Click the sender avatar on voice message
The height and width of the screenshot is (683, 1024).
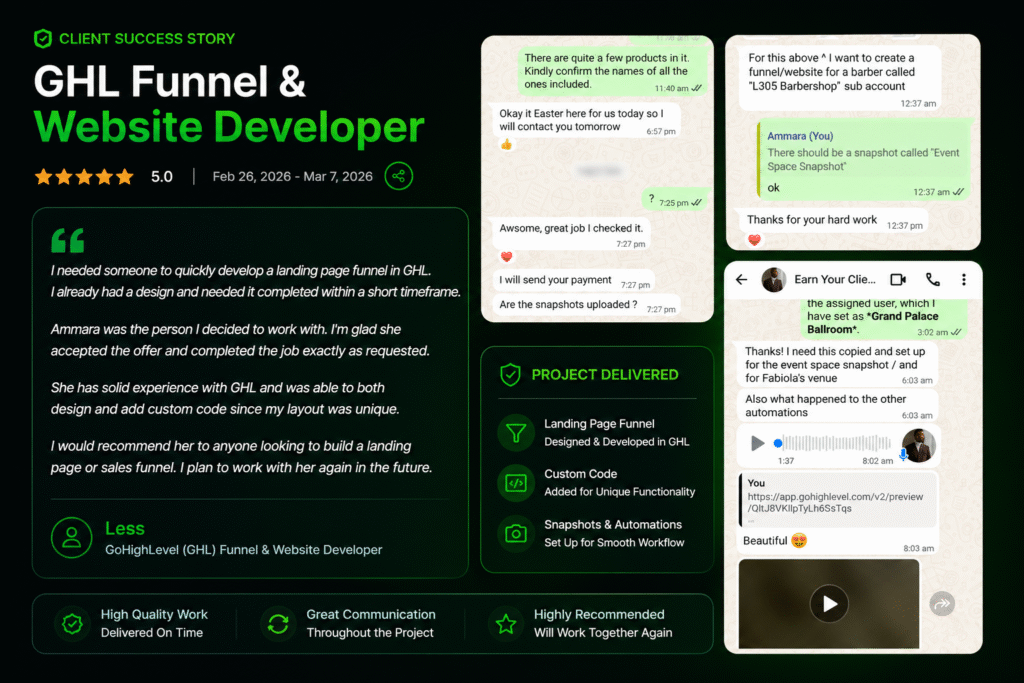(918, 445)
